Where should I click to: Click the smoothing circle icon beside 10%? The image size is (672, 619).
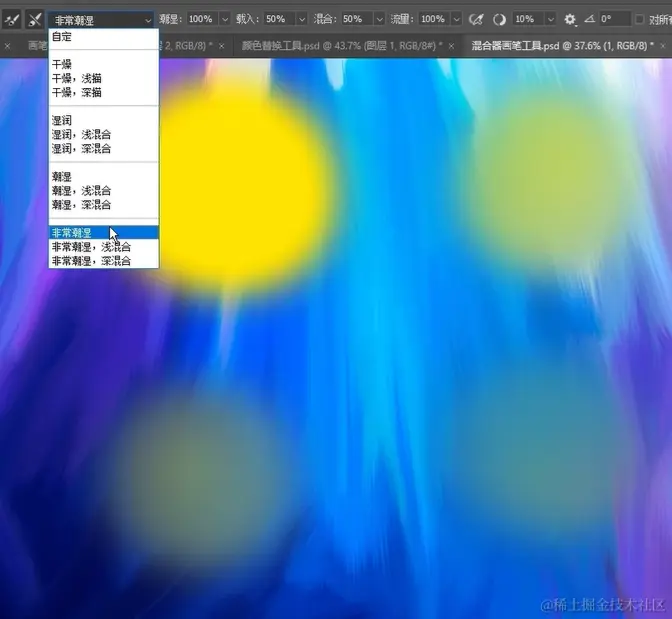point(499,19)
